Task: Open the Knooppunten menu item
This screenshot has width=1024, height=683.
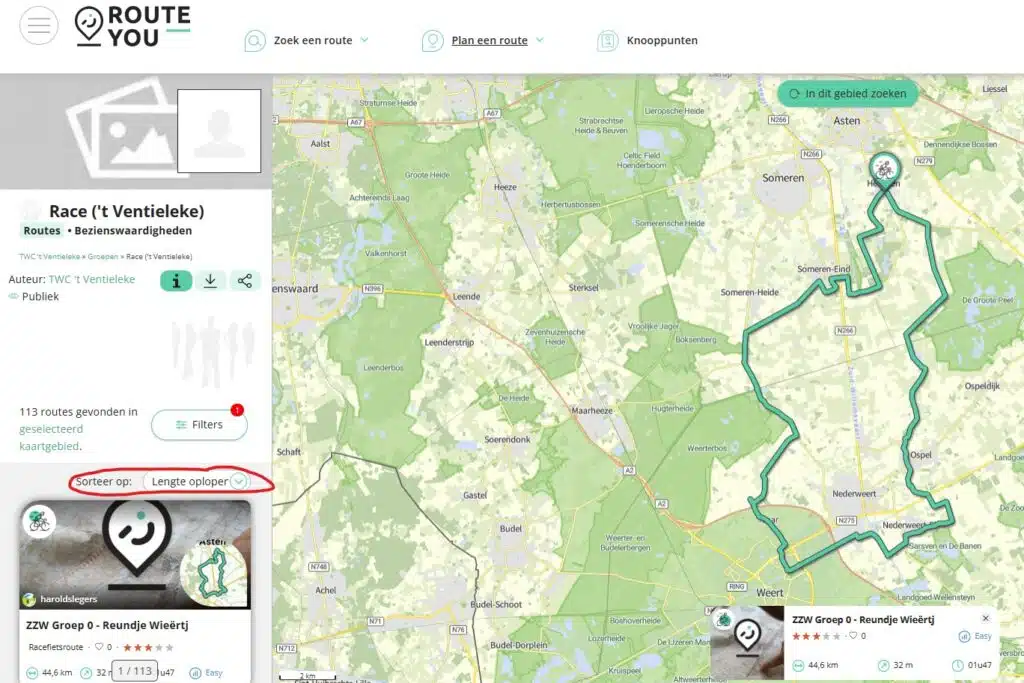Action: [x=661, y=41]
